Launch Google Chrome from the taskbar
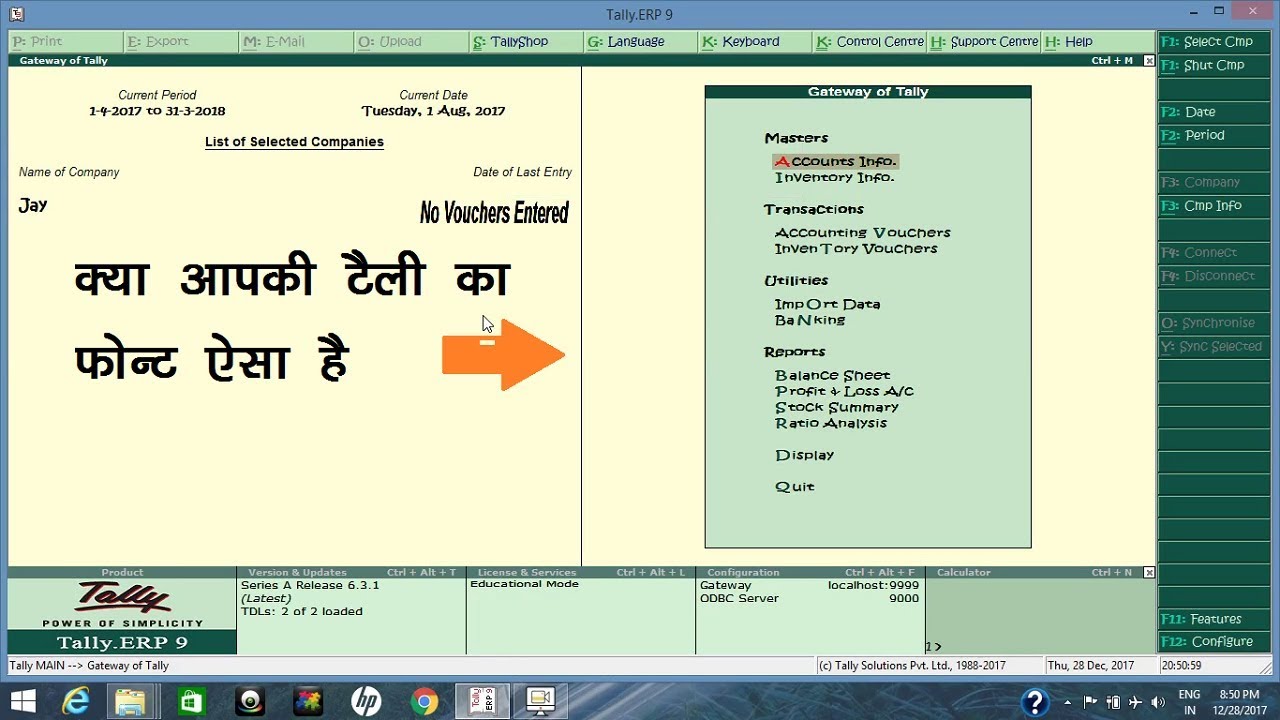Image resolution: width=1280 pixels, height=720 pixels. tap(424, 701)
